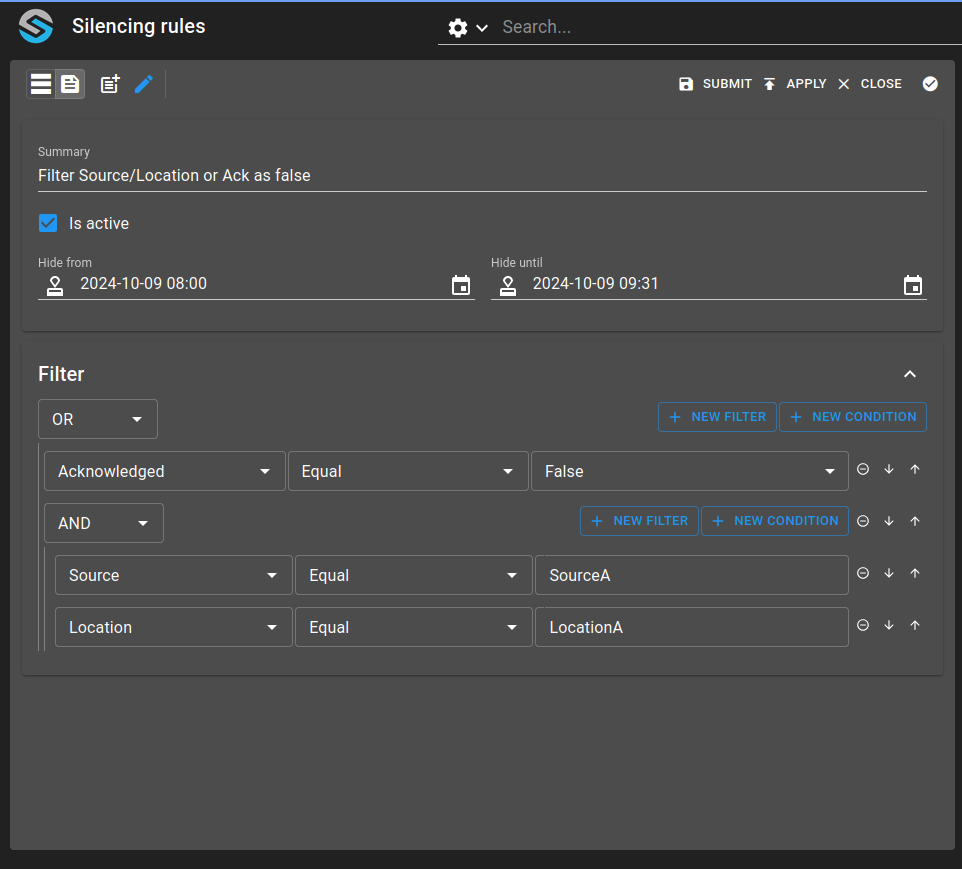Move Location condition down
Viewport: 962px width, 869px height.
889,625
